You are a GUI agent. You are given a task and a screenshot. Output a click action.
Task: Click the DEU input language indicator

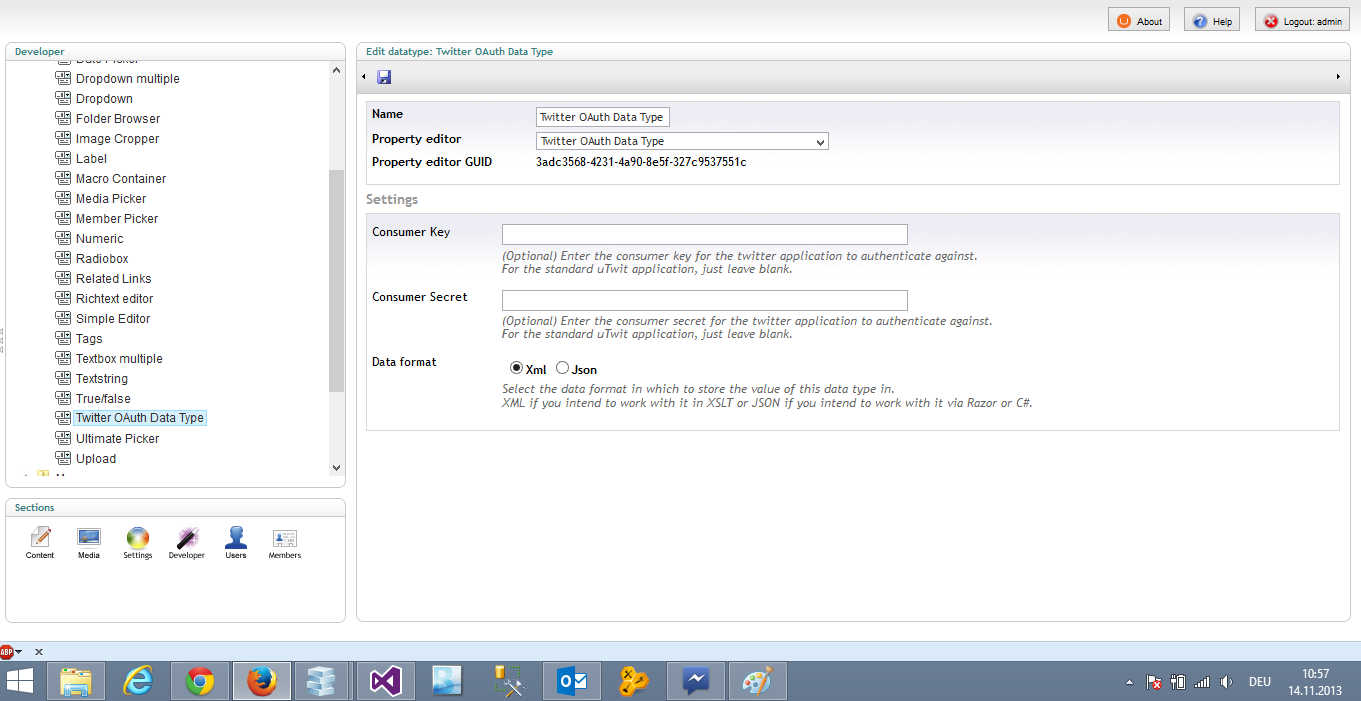pyautogui.click(x=1260, y=682)
